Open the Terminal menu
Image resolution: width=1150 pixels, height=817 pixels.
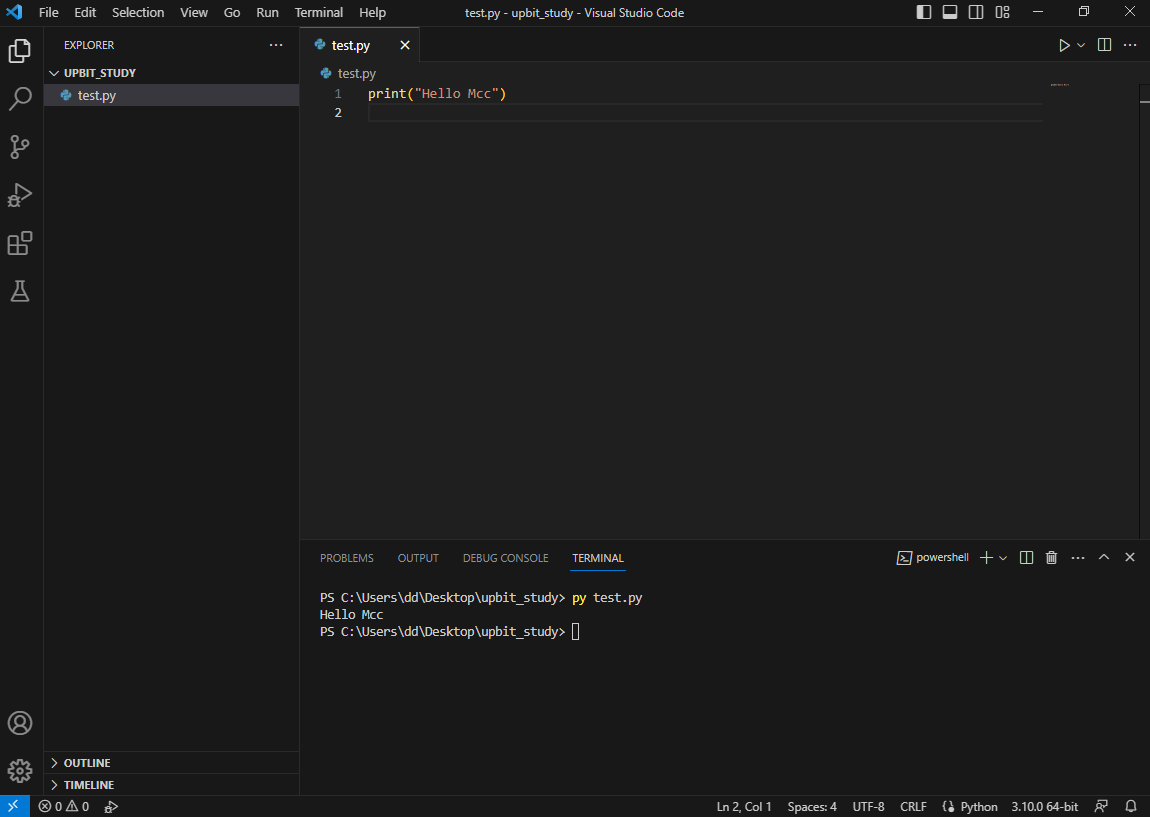pos(318,12)
